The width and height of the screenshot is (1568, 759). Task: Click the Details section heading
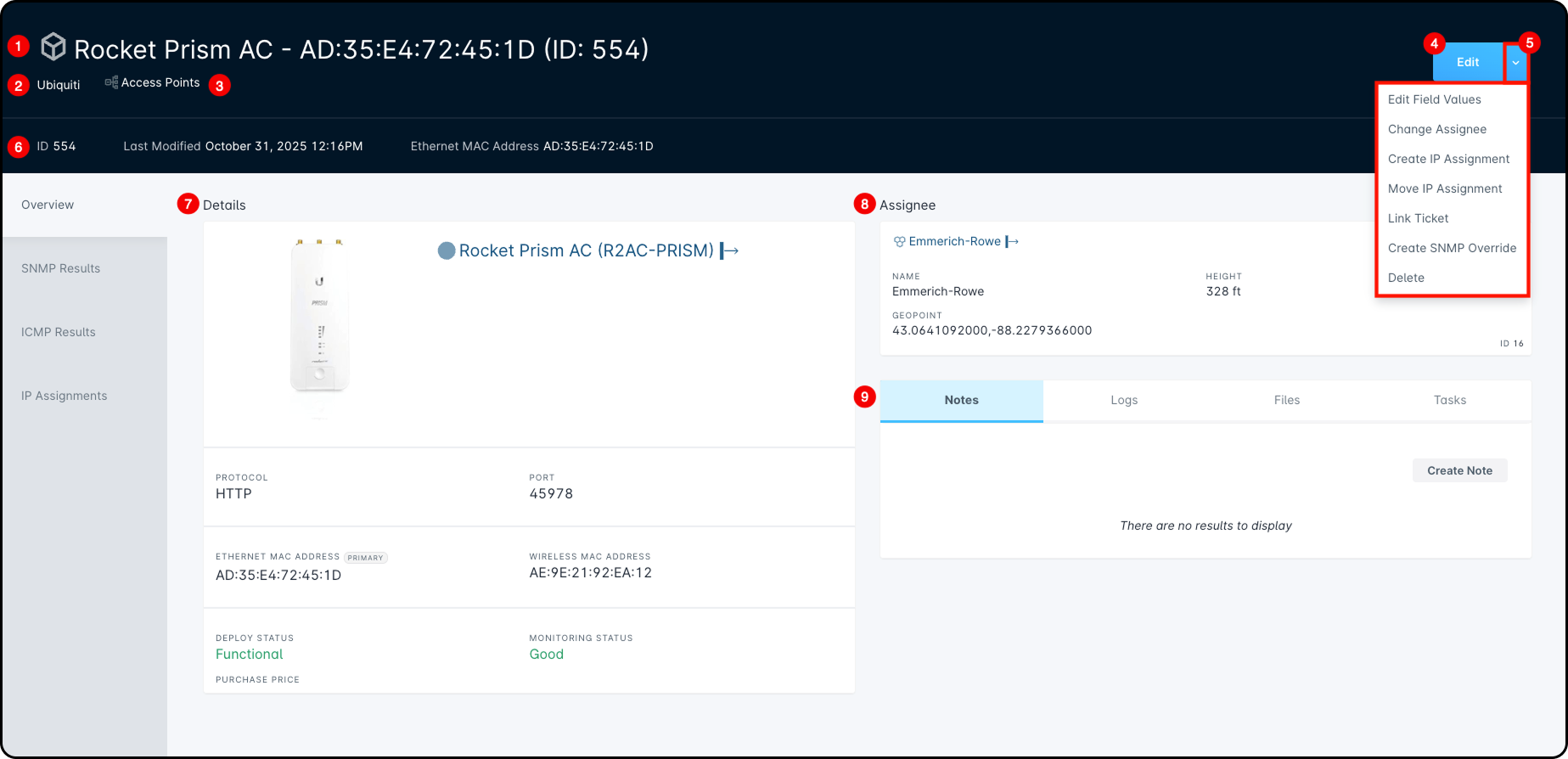224,205
